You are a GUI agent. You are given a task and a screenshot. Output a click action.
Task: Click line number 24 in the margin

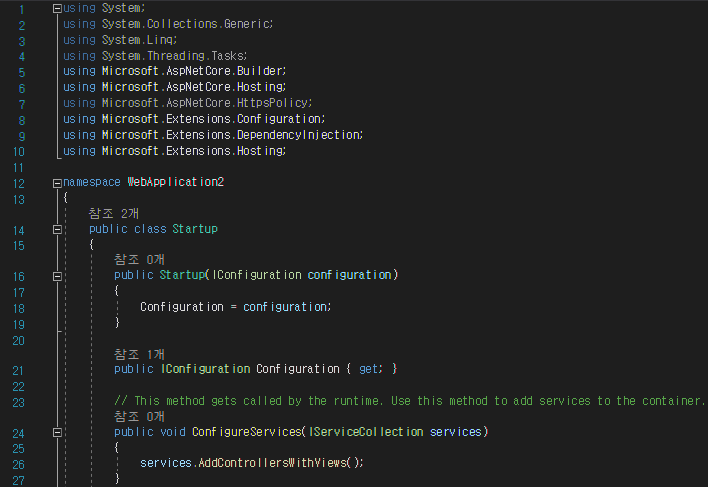pyautogui.click(x=19, y=433)
